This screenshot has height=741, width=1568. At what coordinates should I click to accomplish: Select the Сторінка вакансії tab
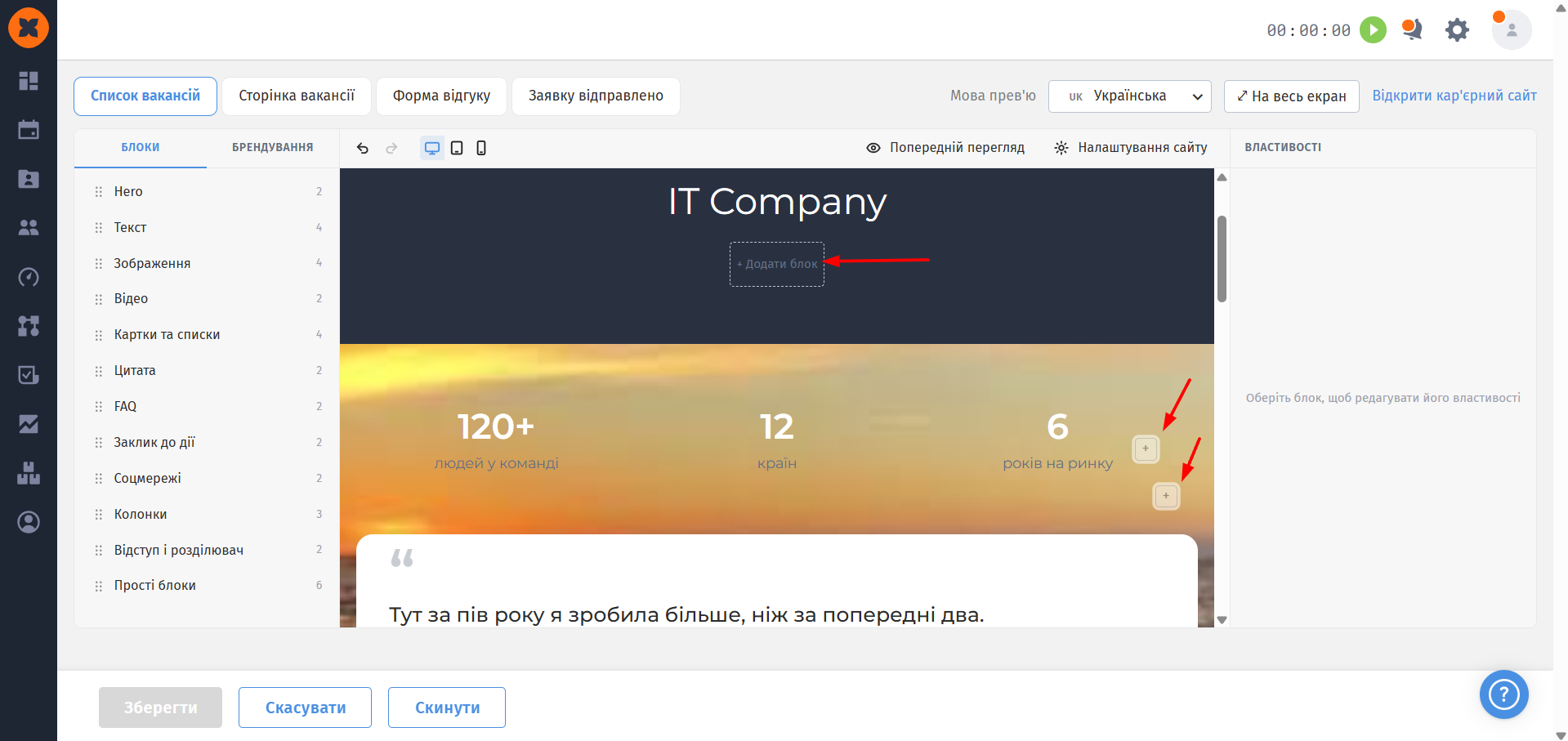297,96
